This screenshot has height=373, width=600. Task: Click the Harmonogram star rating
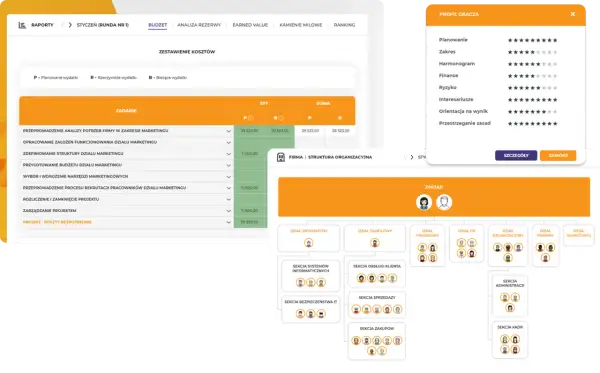pos(532,64)
